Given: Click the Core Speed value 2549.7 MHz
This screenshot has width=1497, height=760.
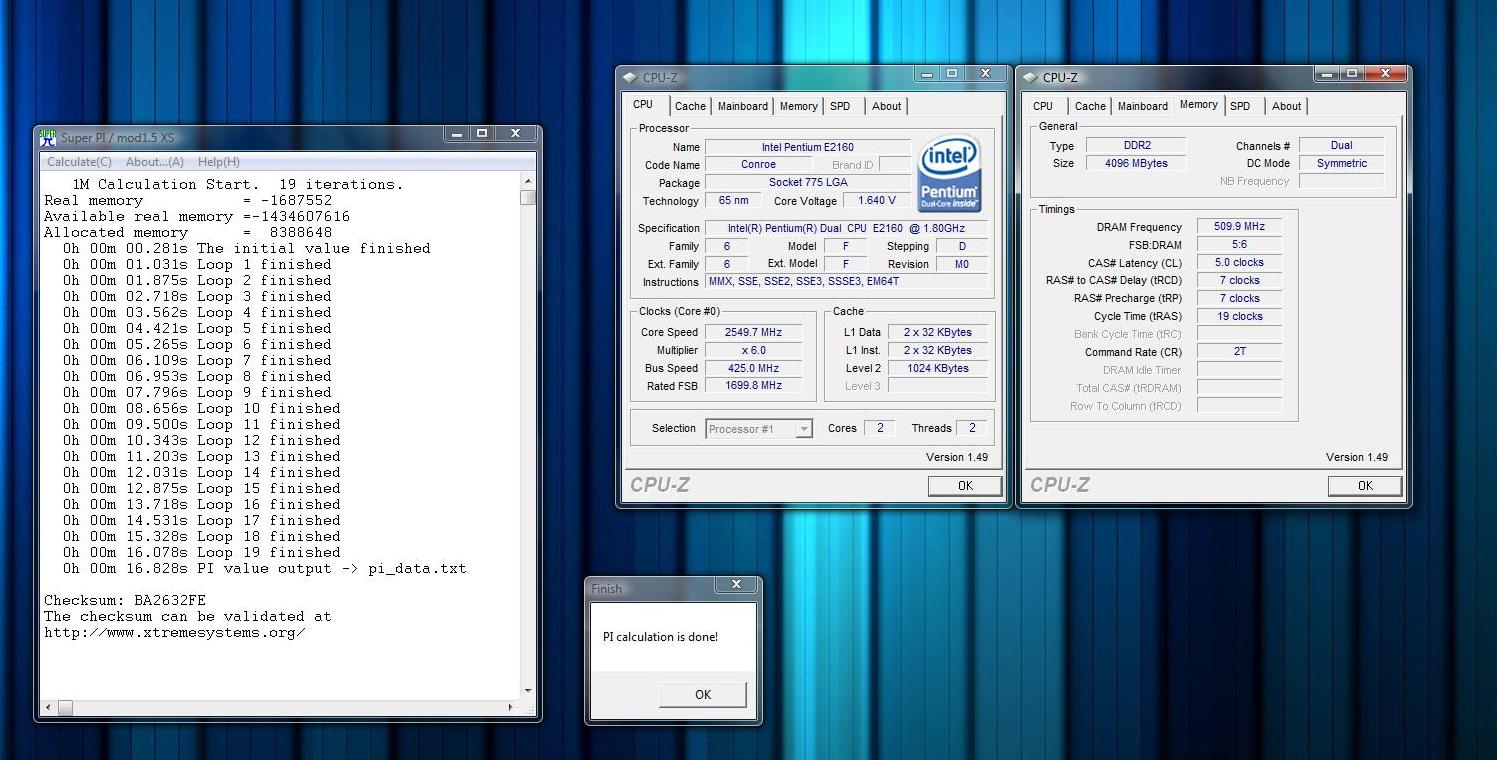Looking at the screenshot, I should click(754, 332).
